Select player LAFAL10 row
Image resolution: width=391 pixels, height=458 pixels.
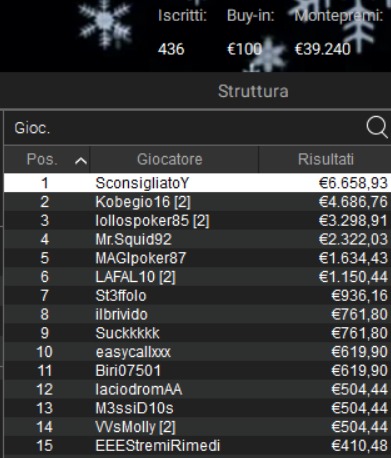pos(197,276)
